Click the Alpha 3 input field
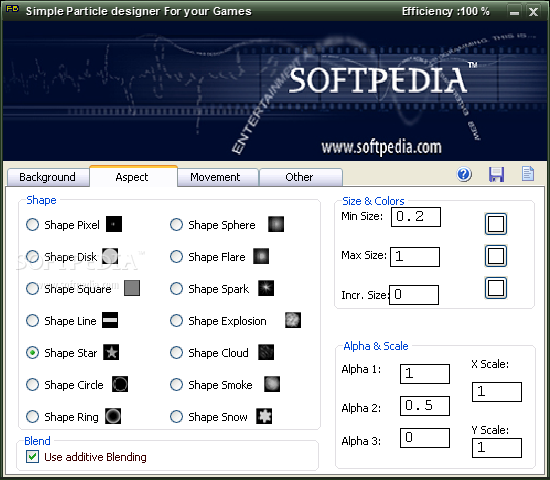Viewport: 550px width, 480px height. pyautogui.click(x=425, y=438)
